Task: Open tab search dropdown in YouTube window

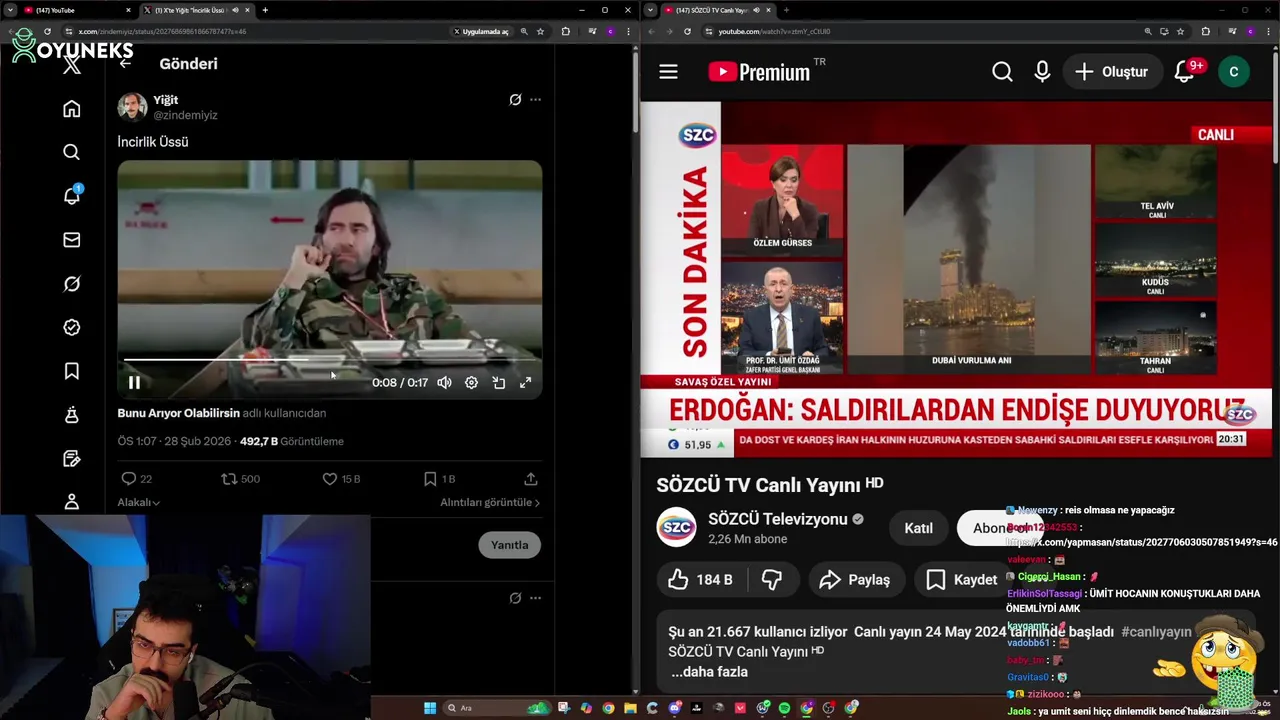Action: click(x=650, y=10)
